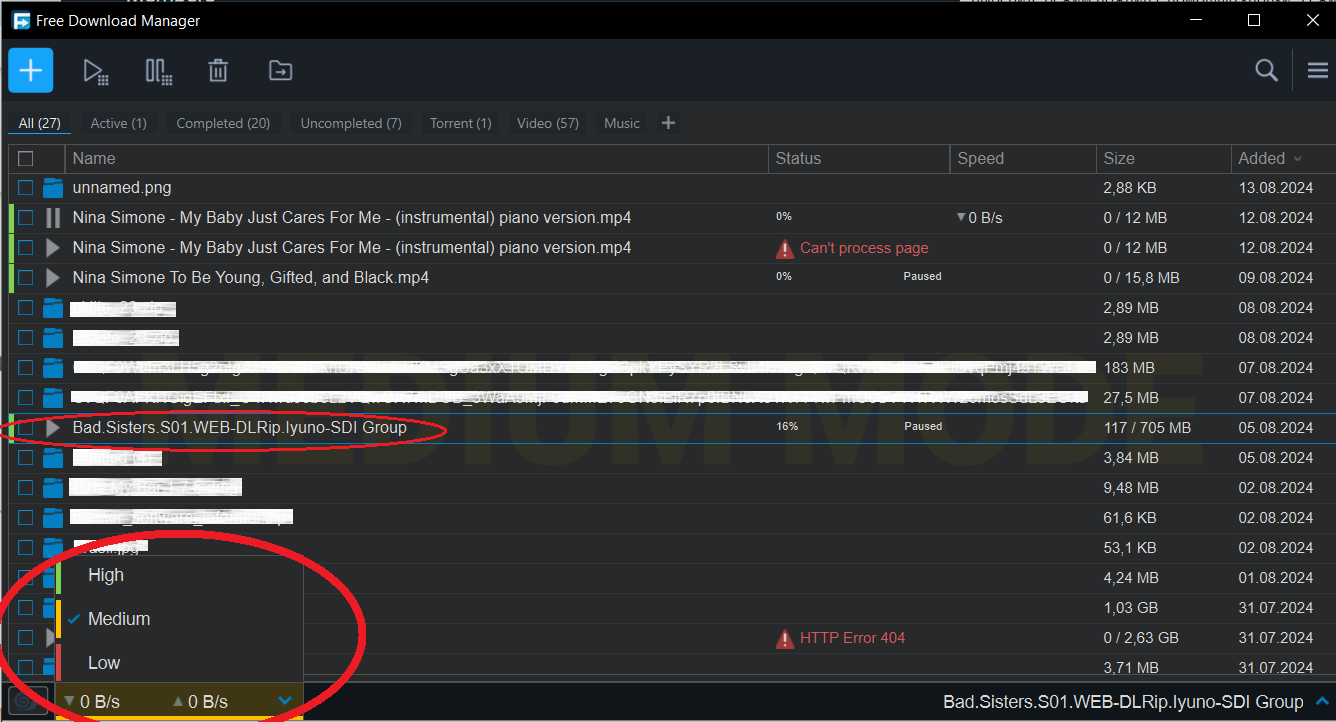Resume the Nina Simone To Be Young download

53,278
